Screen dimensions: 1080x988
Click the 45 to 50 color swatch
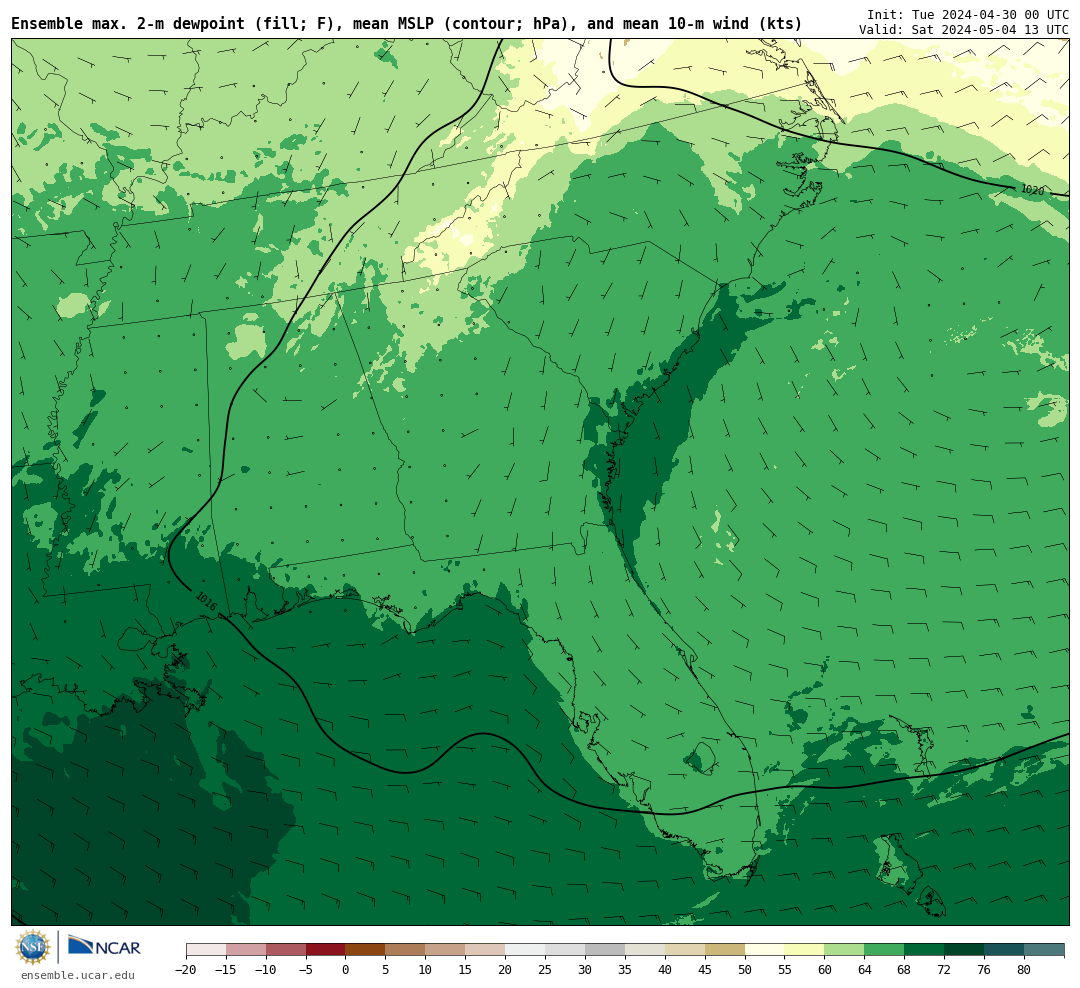[x=725, y=950]
